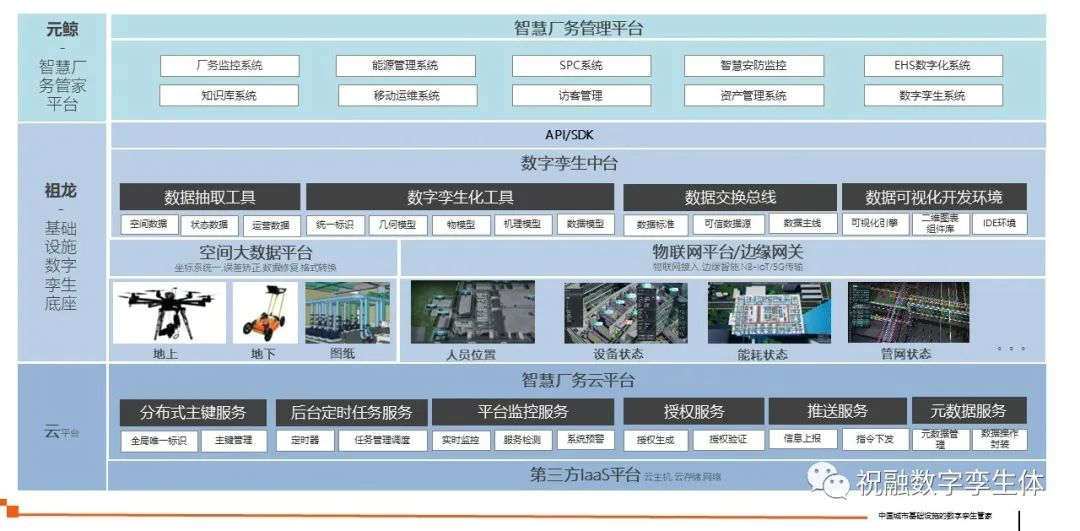Select the 数据交换总线 header
1080x531 pixels.
click(x=730, y=197)
